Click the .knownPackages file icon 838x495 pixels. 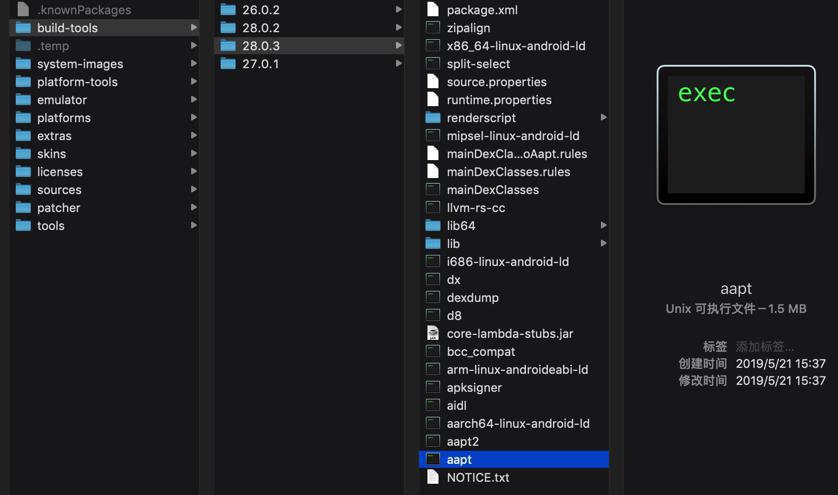click(x=23, y=10)
